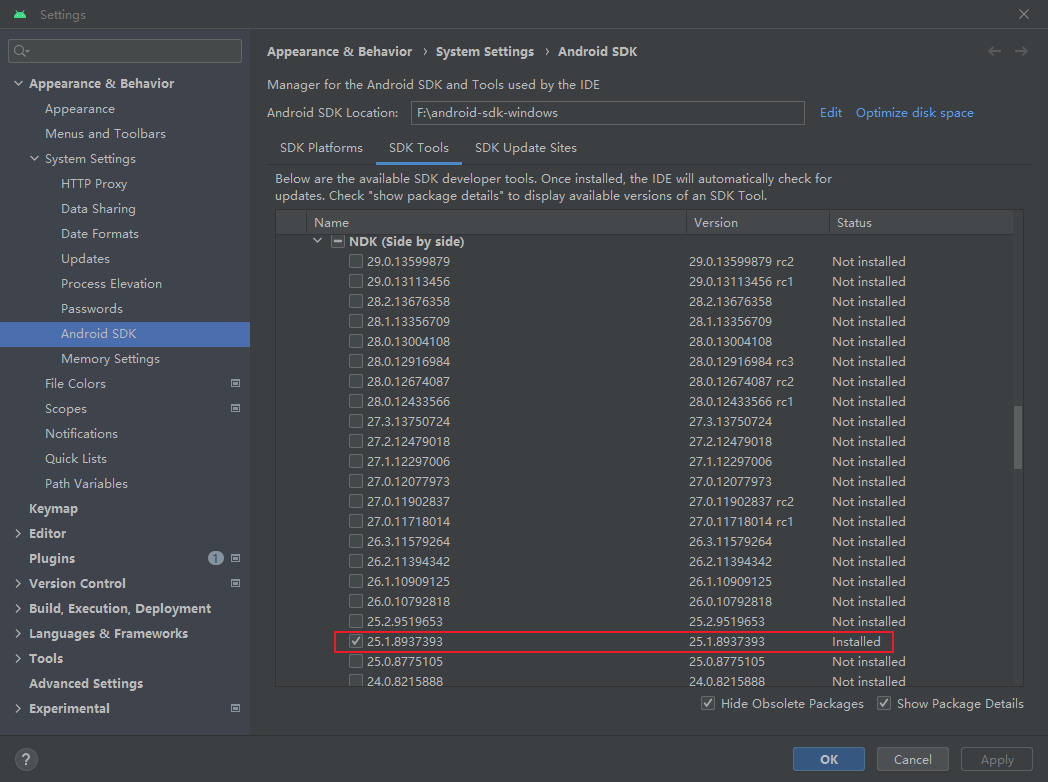Expand the Experimental section
Viewport: 1048px width, 782px height.
[x=18, y=708]
